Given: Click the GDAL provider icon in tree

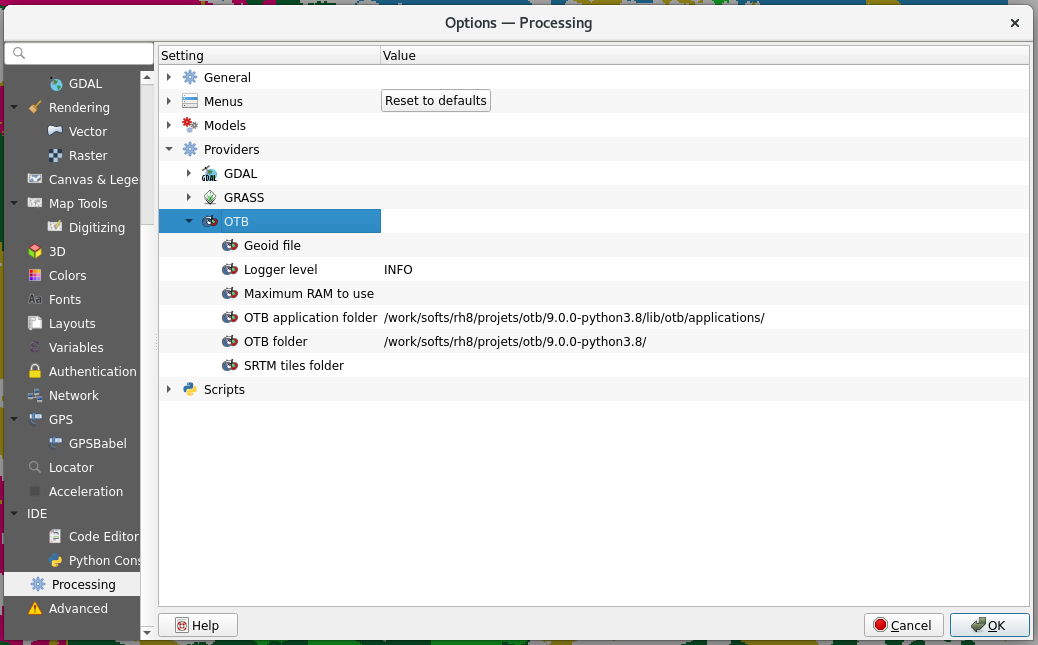Looking at the screenshot, I should (x=209, y=173).
